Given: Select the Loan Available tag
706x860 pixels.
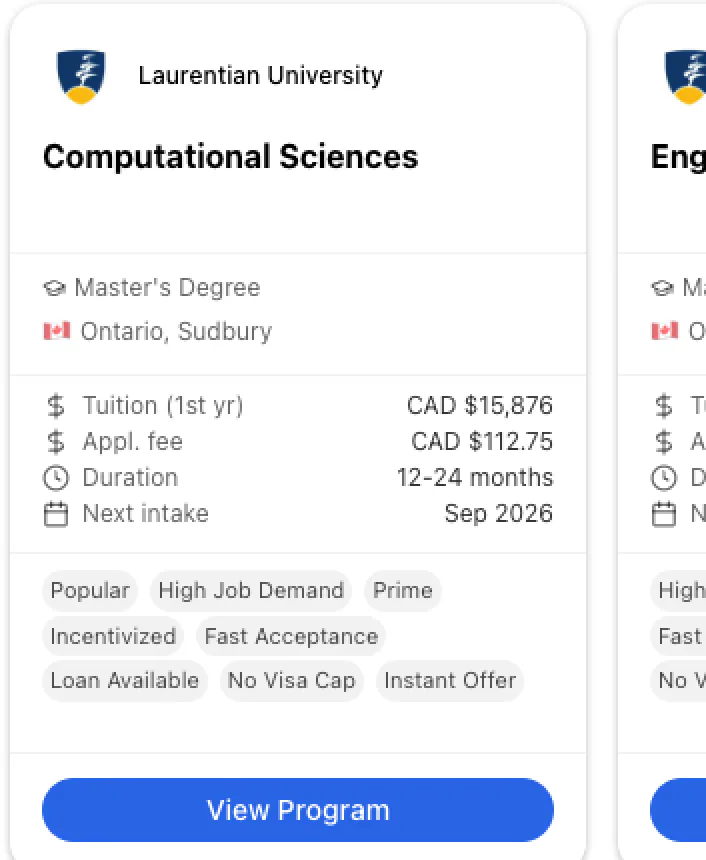Looking at the screenshot, I should (124, 680).
